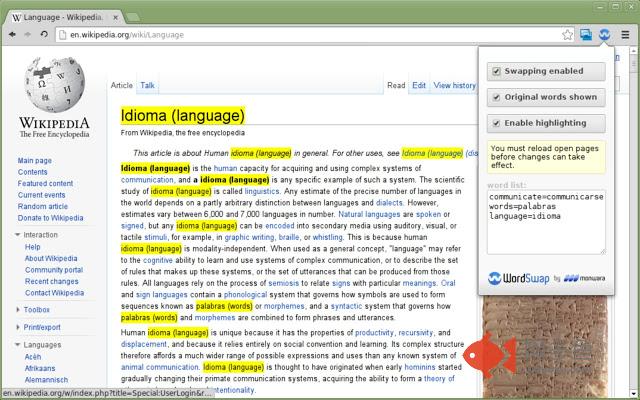Disable the Enable highlighting checkbox
Viewport: 640px width, 400px height.
click(x=496, y=123)
